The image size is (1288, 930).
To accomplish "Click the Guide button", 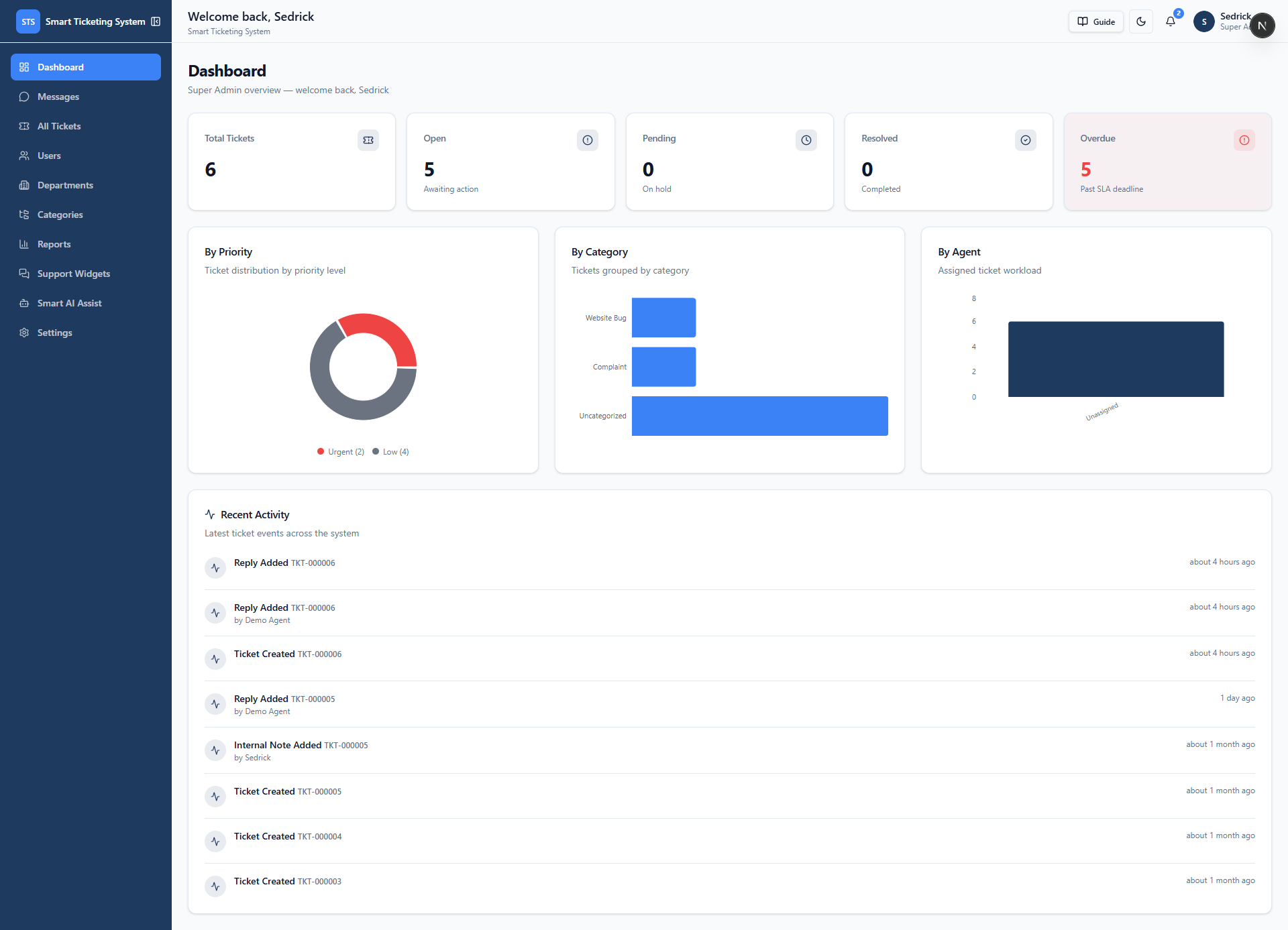I will coord(1096,21).
